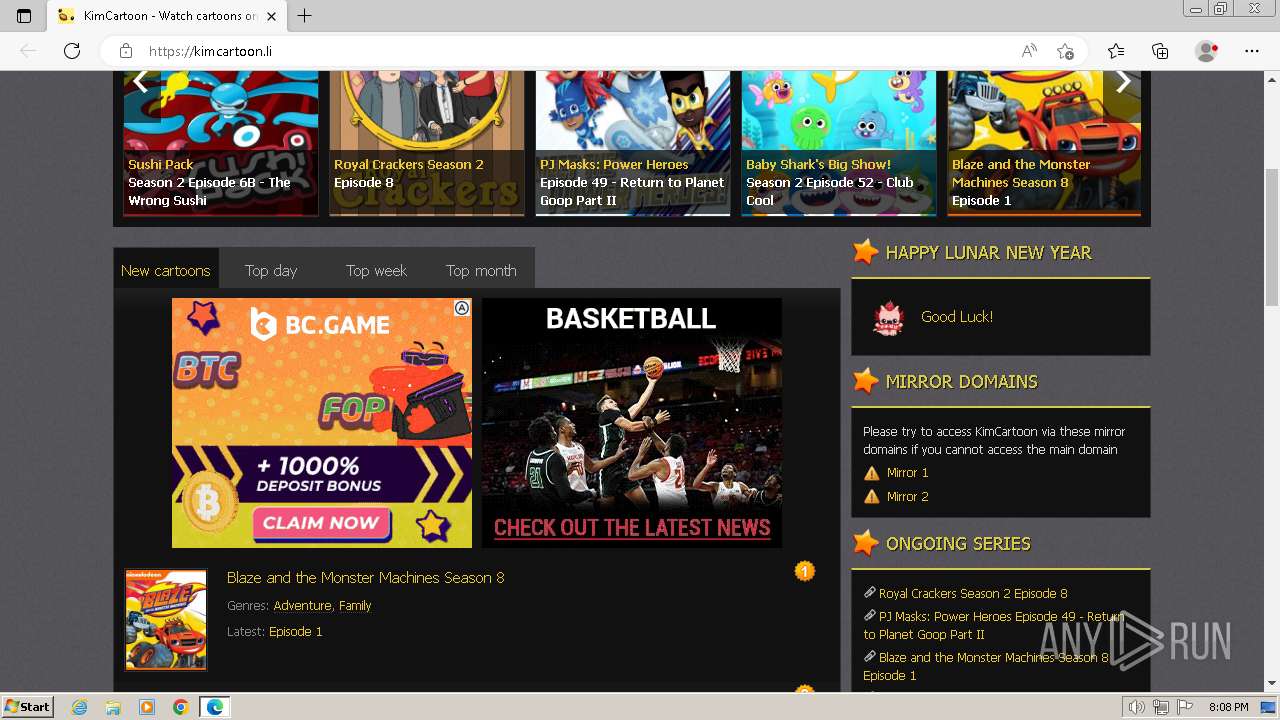The height and width of the screenshot is (720, 1280).
Task: Click Microsoft Edge taskbar icon
Action: point(215,707)
